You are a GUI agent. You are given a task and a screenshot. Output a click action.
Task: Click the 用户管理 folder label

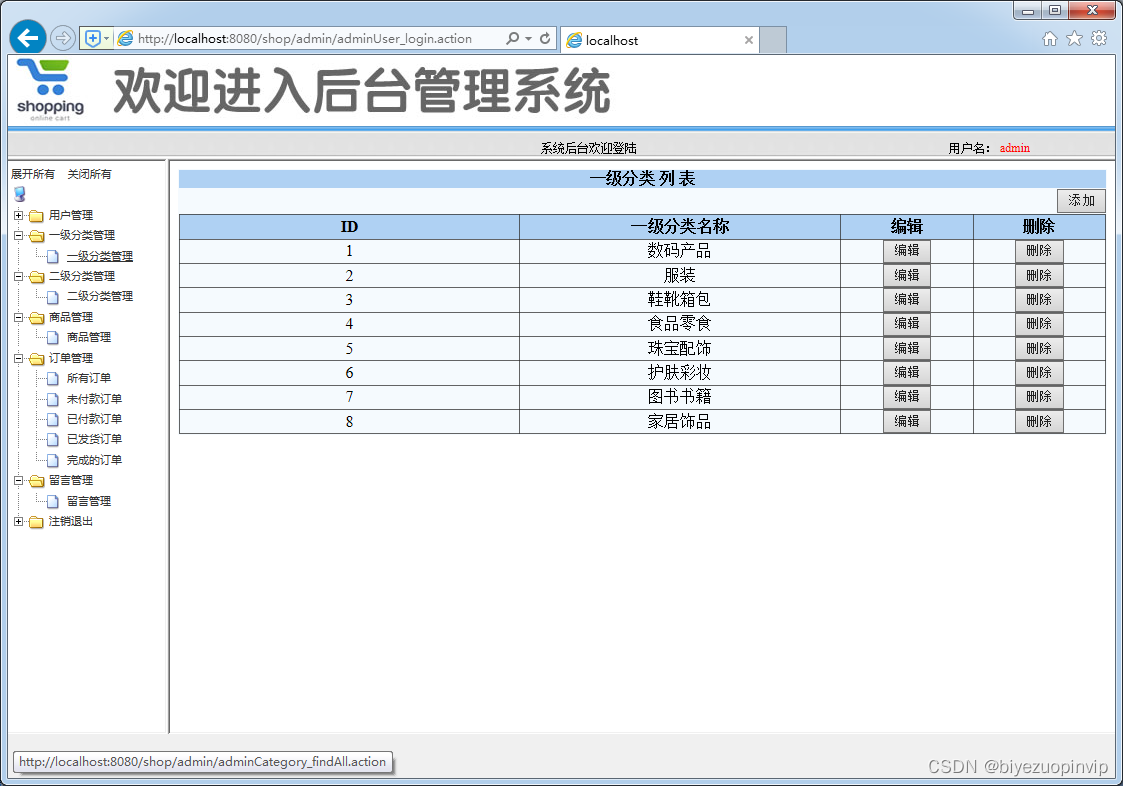[70, 216]
